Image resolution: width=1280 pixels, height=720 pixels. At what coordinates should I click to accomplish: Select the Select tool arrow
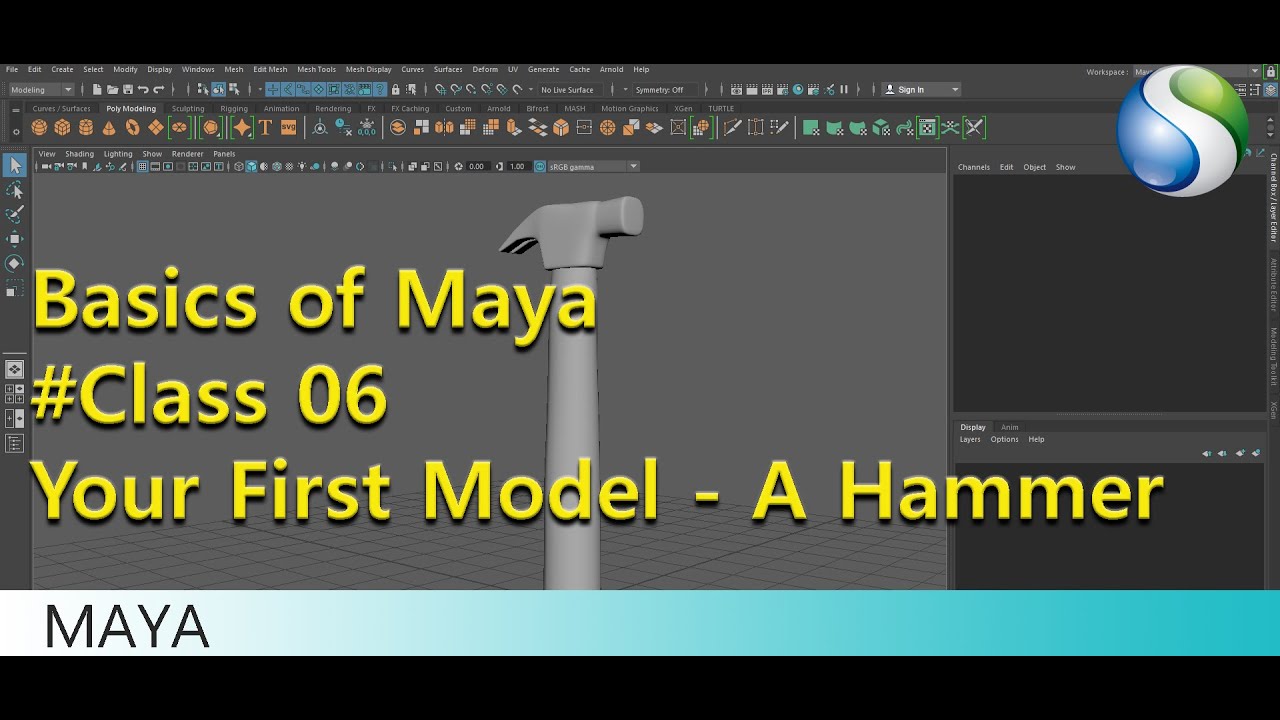(x=14, y=165)
